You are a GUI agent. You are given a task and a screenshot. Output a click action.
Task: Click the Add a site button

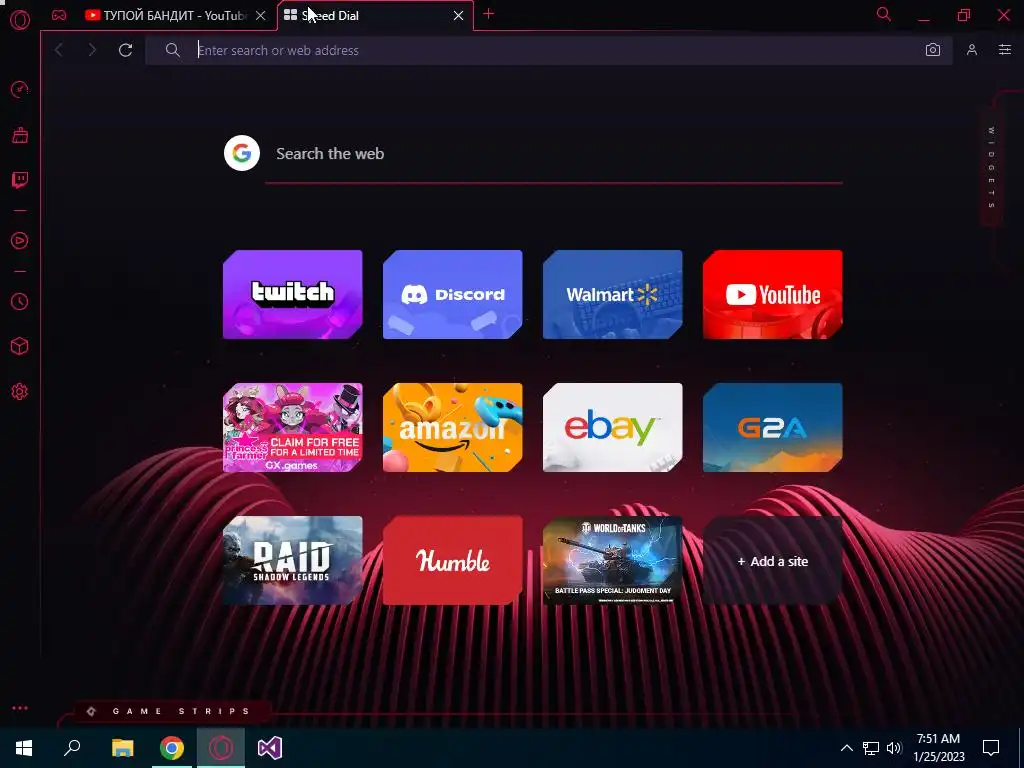773,561
